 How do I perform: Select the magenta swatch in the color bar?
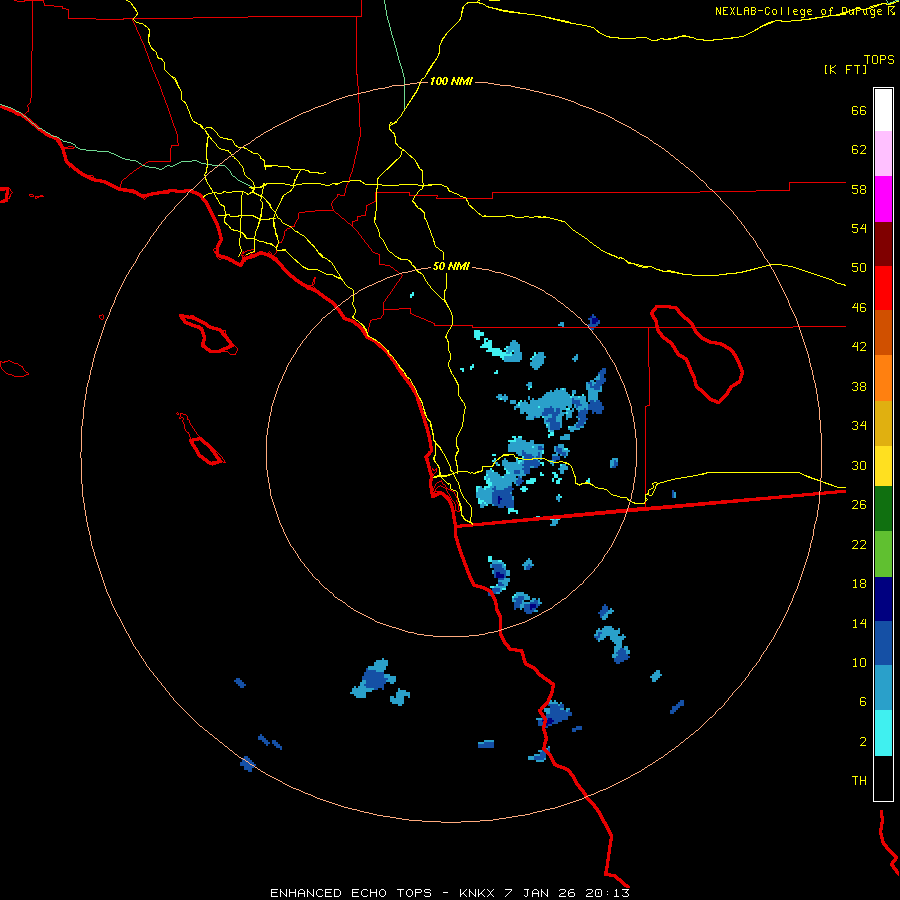pyautogui.click(x=883, y=199)
